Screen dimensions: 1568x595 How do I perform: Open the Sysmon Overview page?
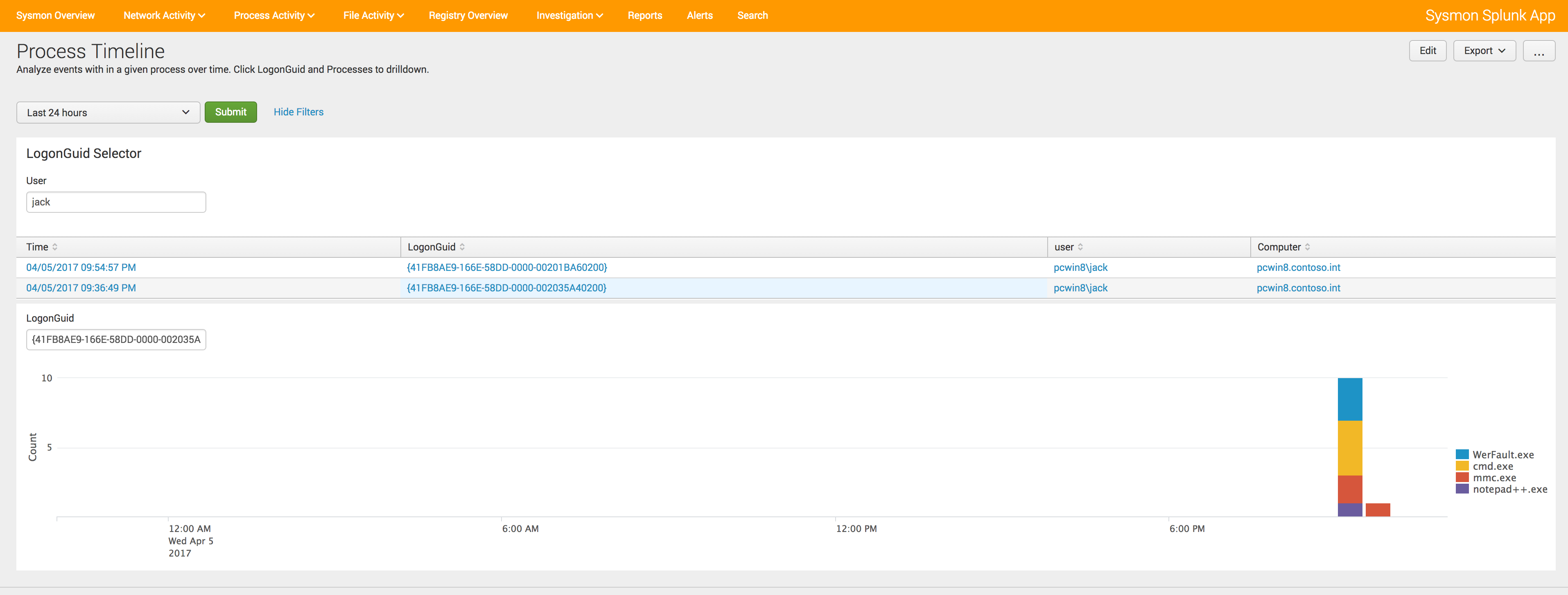pyautogui.click(x=55, y=16)
